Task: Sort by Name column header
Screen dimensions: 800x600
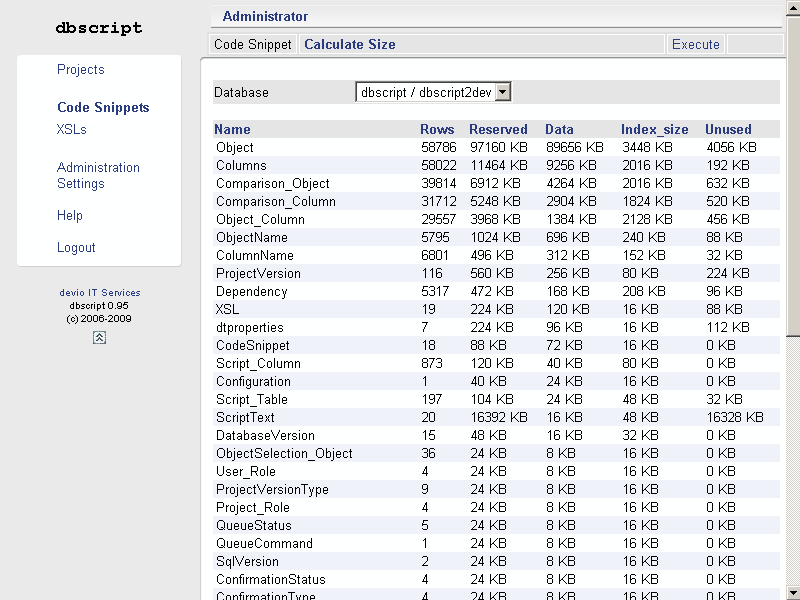Action: [232, 129]
